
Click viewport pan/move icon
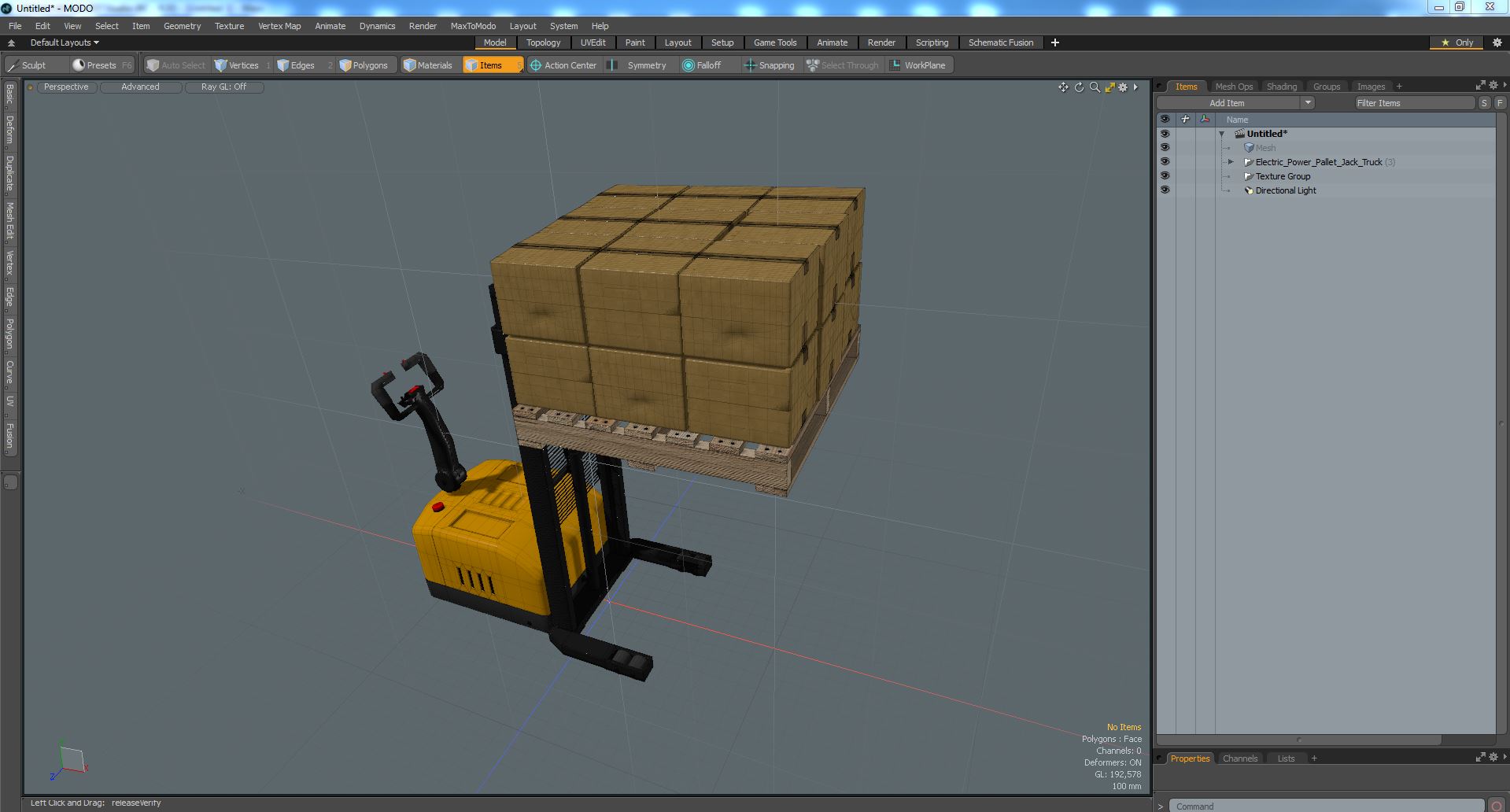1063,87
